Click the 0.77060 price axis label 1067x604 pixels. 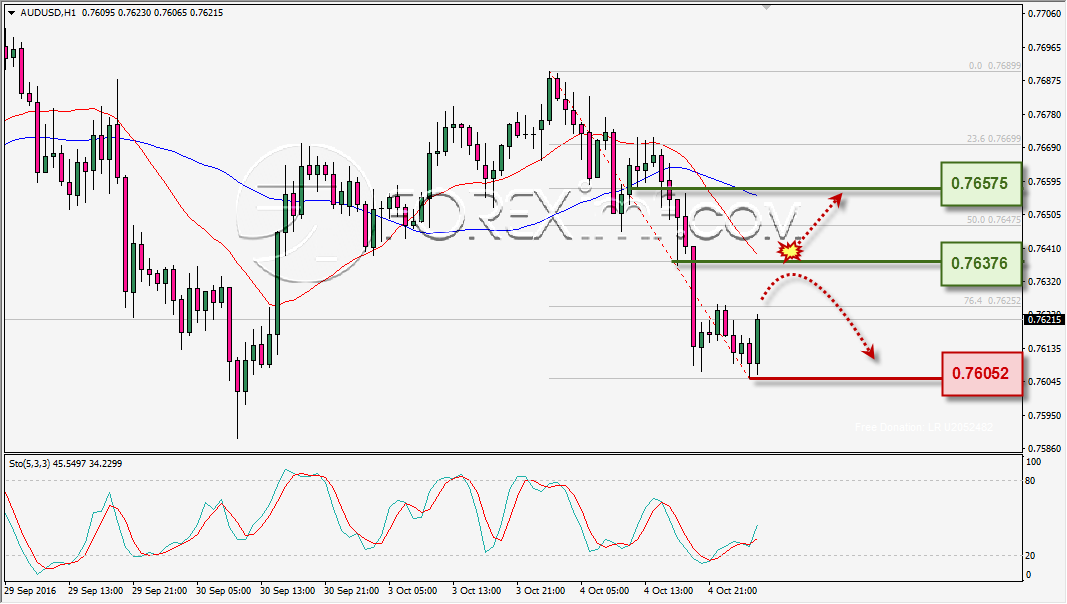(x=1045, y=14)
